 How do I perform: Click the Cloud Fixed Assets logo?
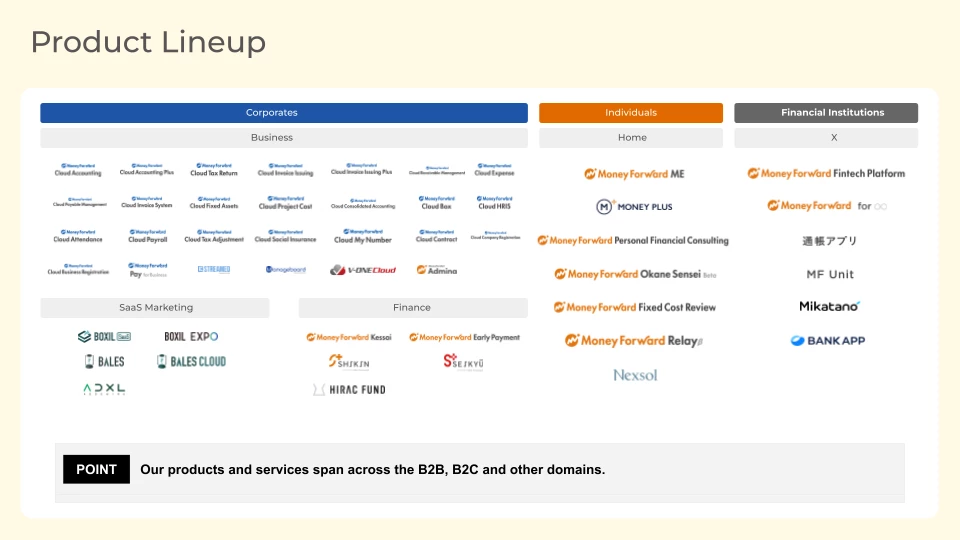pyautogui.click(x=214, y=203)
